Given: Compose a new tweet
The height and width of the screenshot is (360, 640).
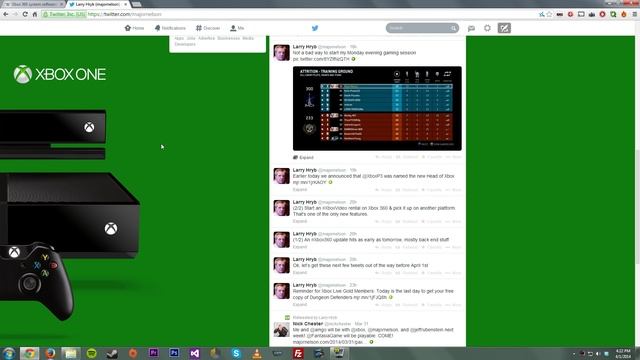Looking at the screenshot, I should (x=504, y=28).
